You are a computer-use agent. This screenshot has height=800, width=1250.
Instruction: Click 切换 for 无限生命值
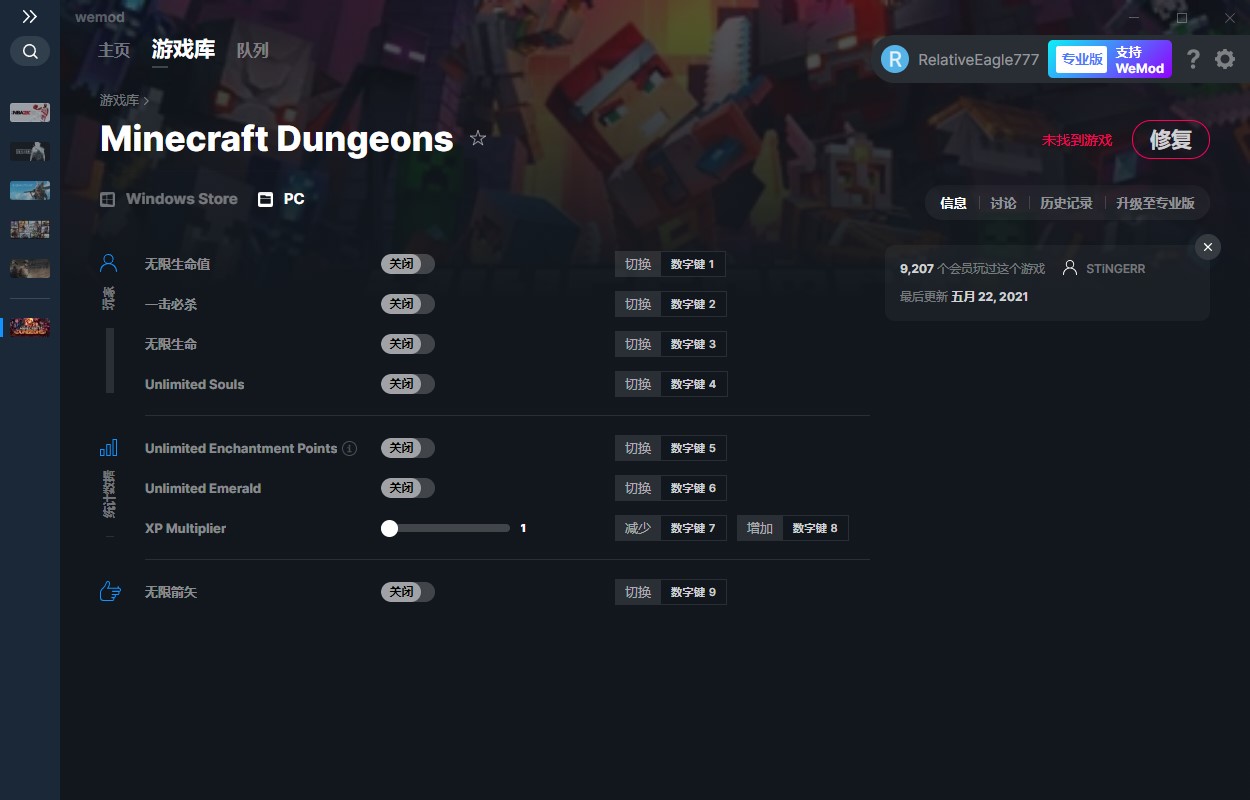tap(638, 264)
